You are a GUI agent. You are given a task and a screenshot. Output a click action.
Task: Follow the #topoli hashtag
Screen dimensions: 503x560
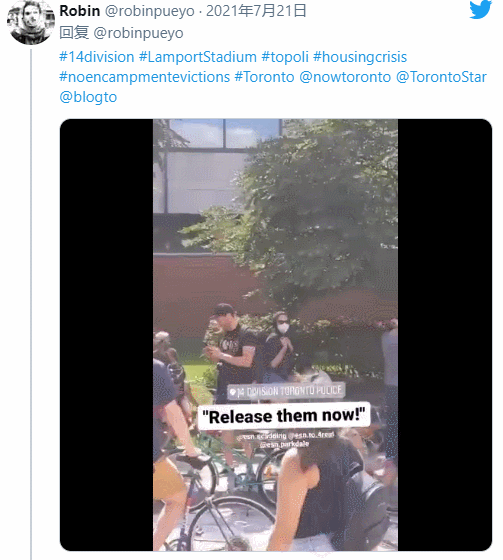point(285,57)
